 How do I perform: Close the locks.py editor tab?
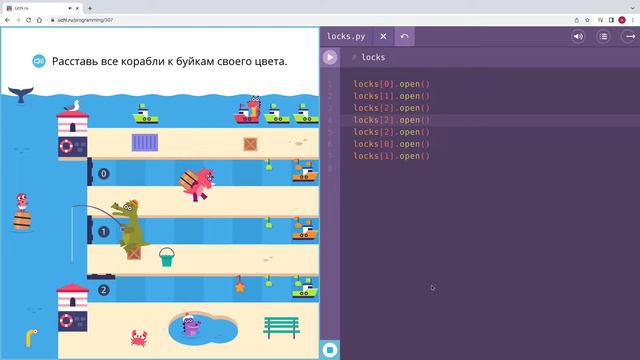tap(383, 36)
